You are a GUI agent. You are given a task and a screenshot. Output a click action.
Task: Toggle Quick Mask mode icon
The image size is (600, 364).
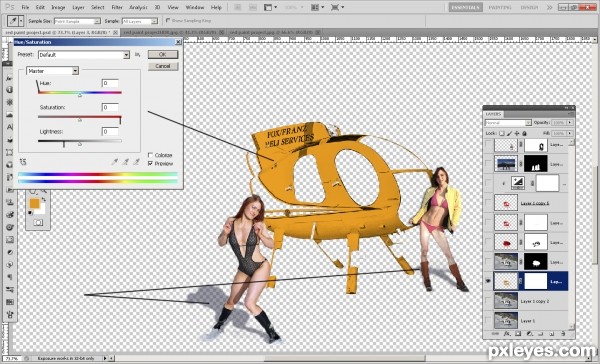coord(38,222)
